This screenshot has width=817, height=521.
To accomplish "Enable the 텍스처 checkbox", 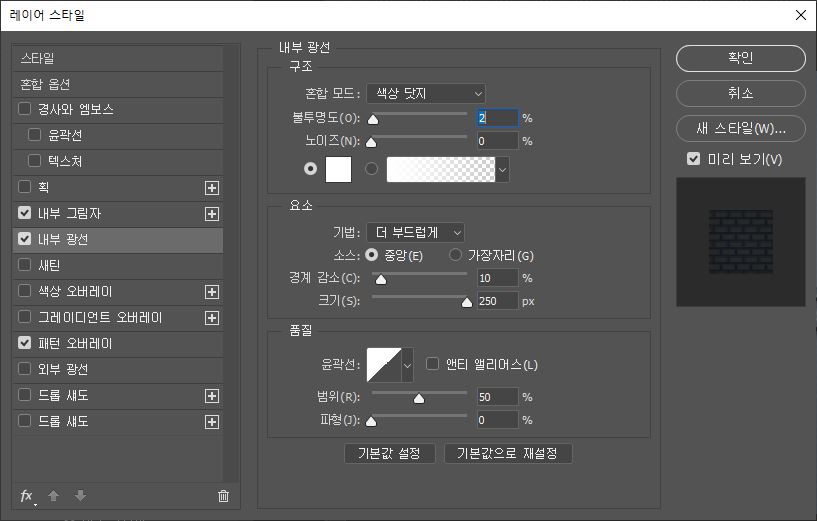I will 34,161.
